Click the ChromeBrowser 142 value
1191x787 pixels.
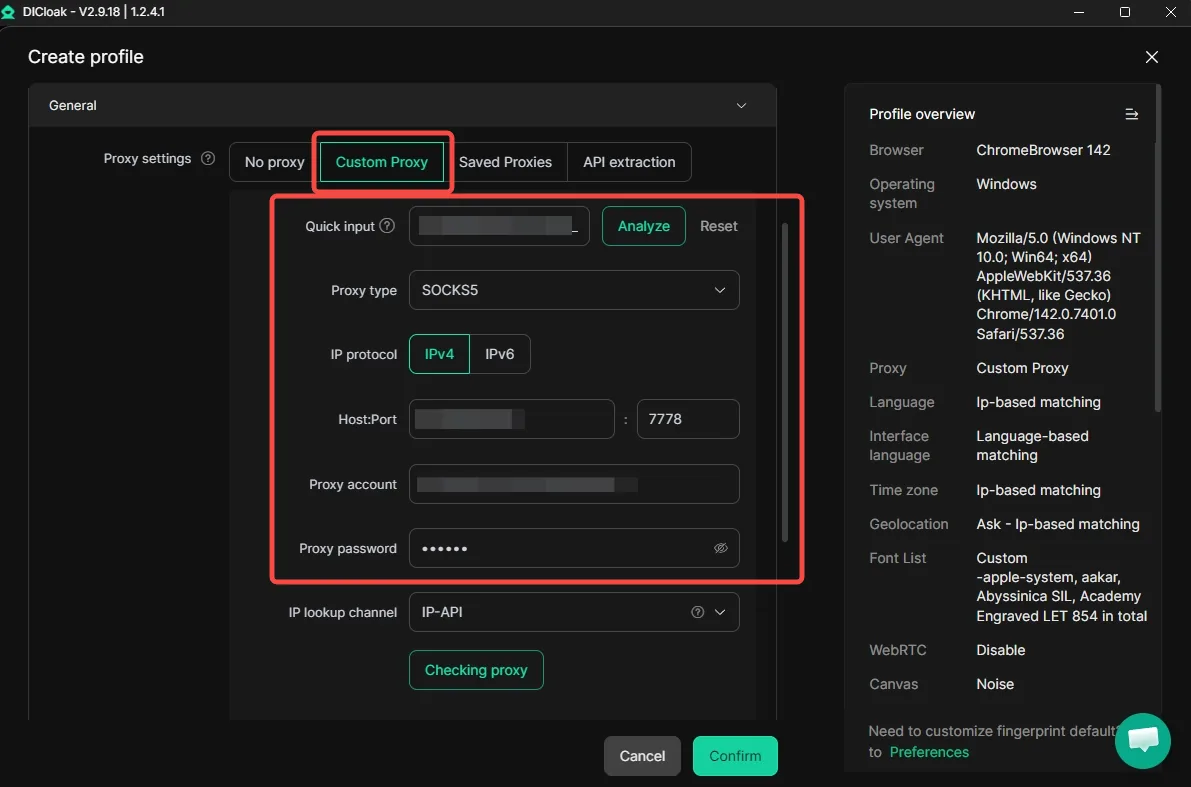1043,150
